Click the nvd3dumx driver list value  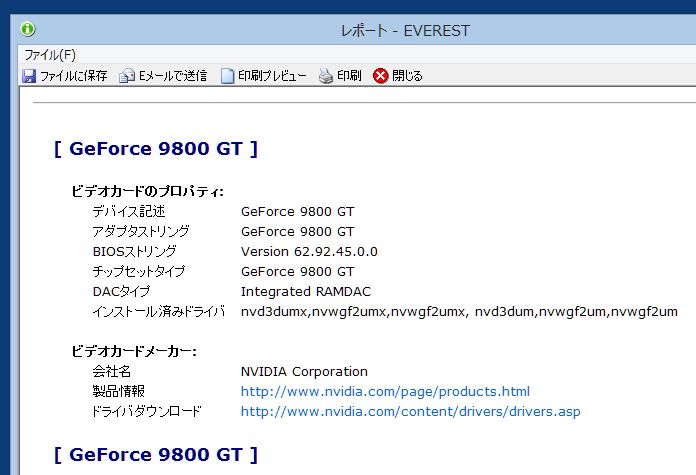click(x=459, y=312)
